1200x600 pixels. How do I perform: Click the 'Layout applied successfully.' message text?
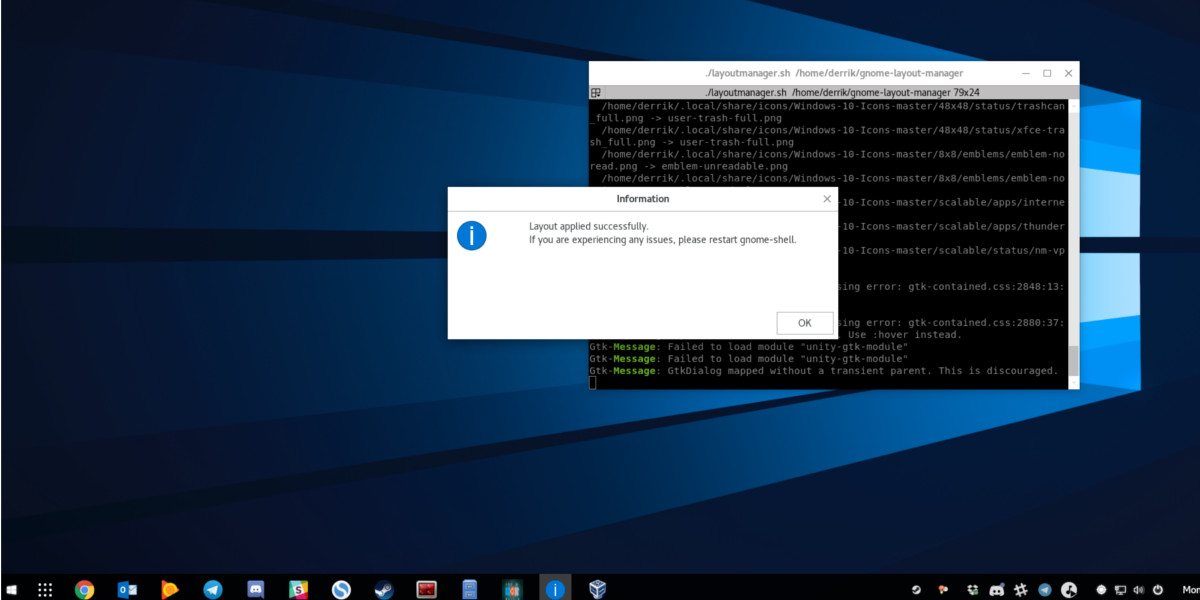click(x=589, y=226)
